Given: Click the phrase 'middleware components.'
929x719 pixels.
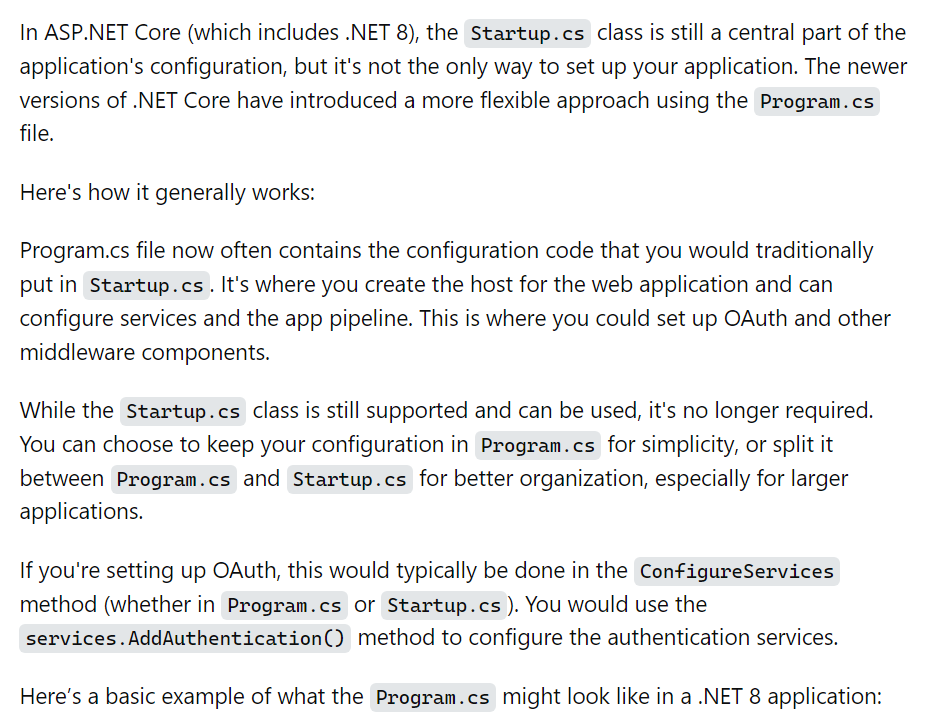Looking at the screenshot, I should pos(145,352).
